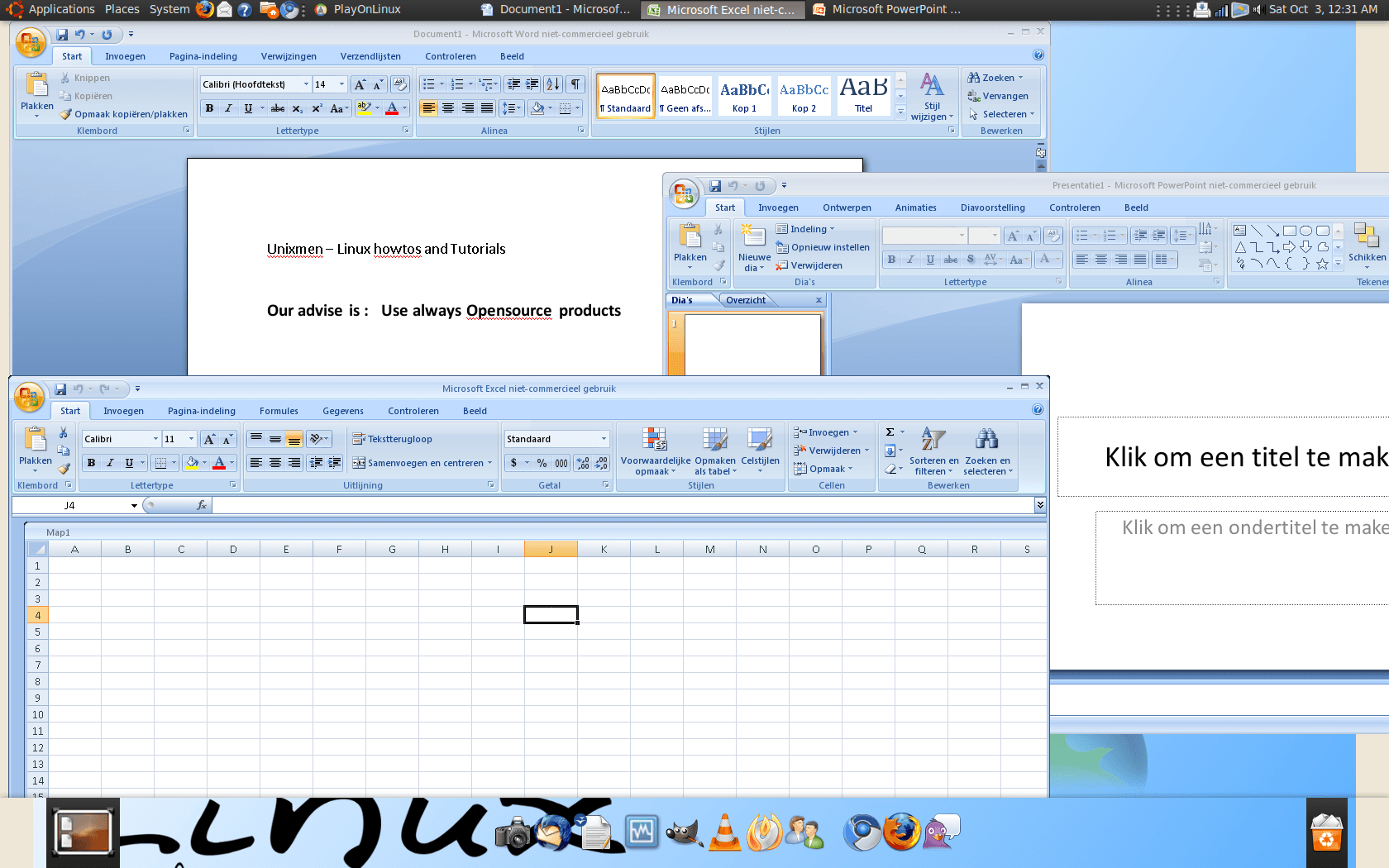This screenshot has height=868, width=1389.
Task: Toggle strikethrough in the Word ribbon
Action: tap(278, 108)
